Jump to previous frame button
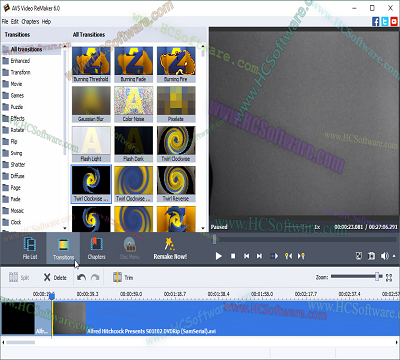The height and width of the screenshot is (360, 400). click(x=246, y=256)
